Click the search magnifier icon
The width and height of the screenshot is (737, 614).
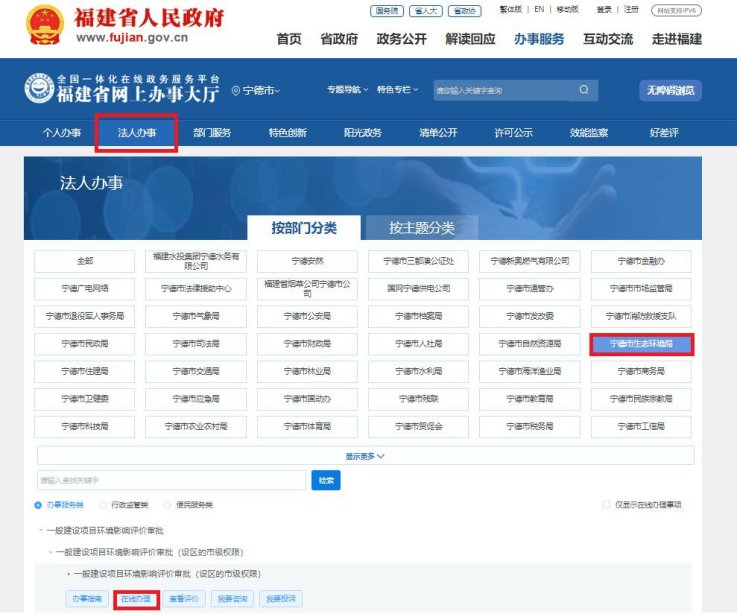[x=584, y=90]
